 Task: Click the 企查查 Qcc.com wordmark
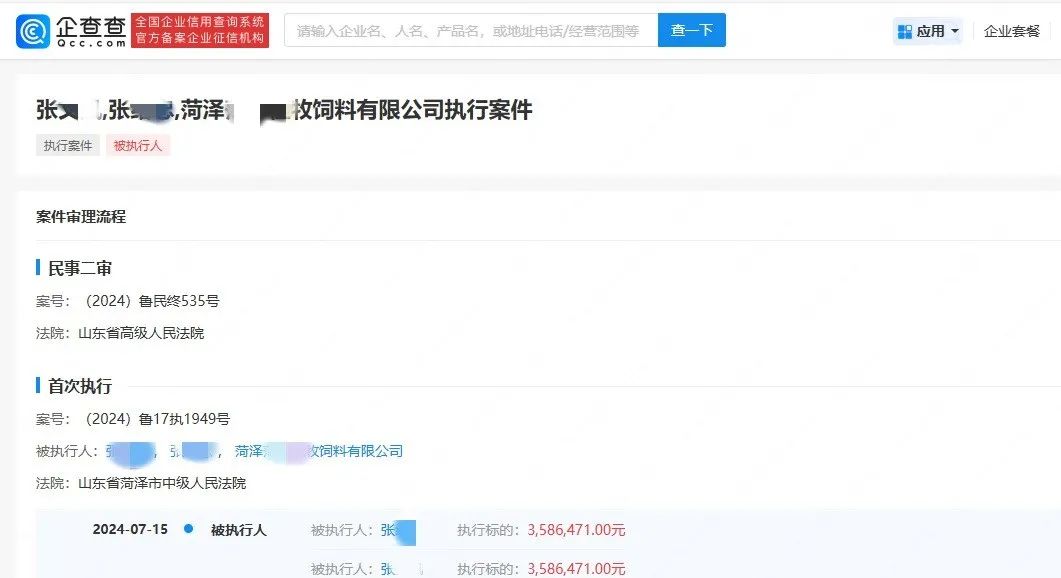click(91, 31)
